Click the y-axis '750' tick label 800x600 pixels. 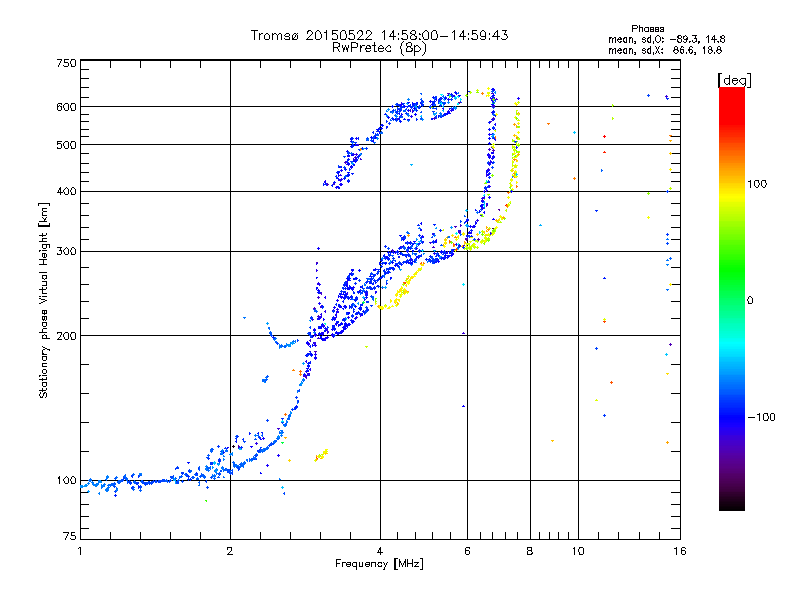66,63
